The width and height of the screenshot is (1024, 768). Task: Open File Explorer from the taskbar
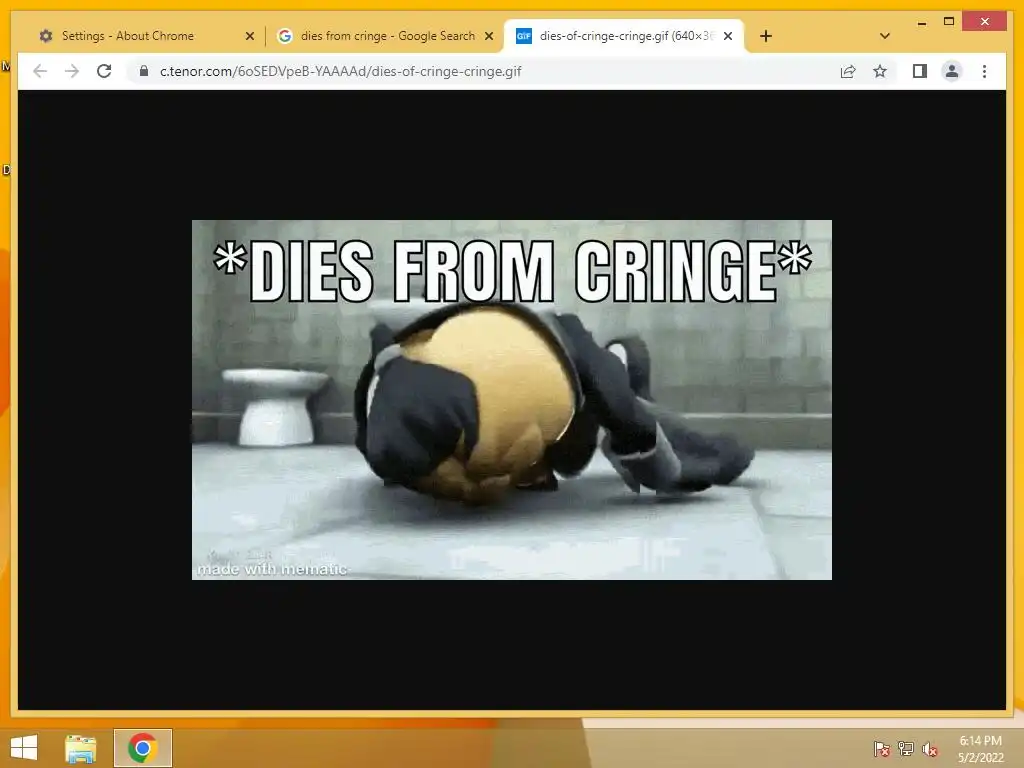pyautogui.click(x=81, y=748)
